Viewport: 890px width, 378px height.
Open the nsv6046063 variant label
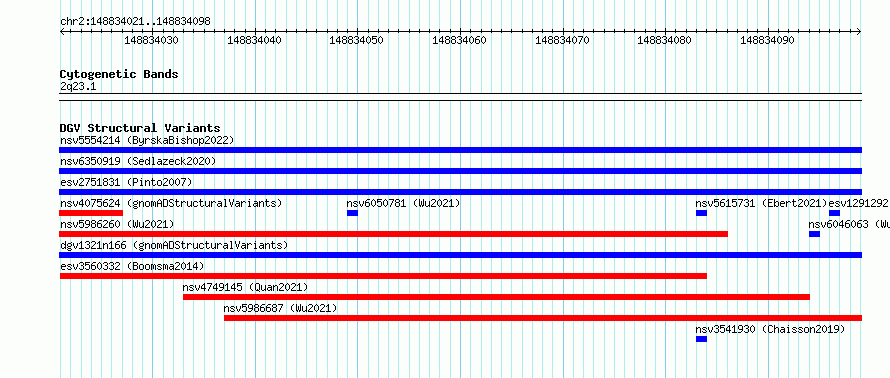(849, 224)
